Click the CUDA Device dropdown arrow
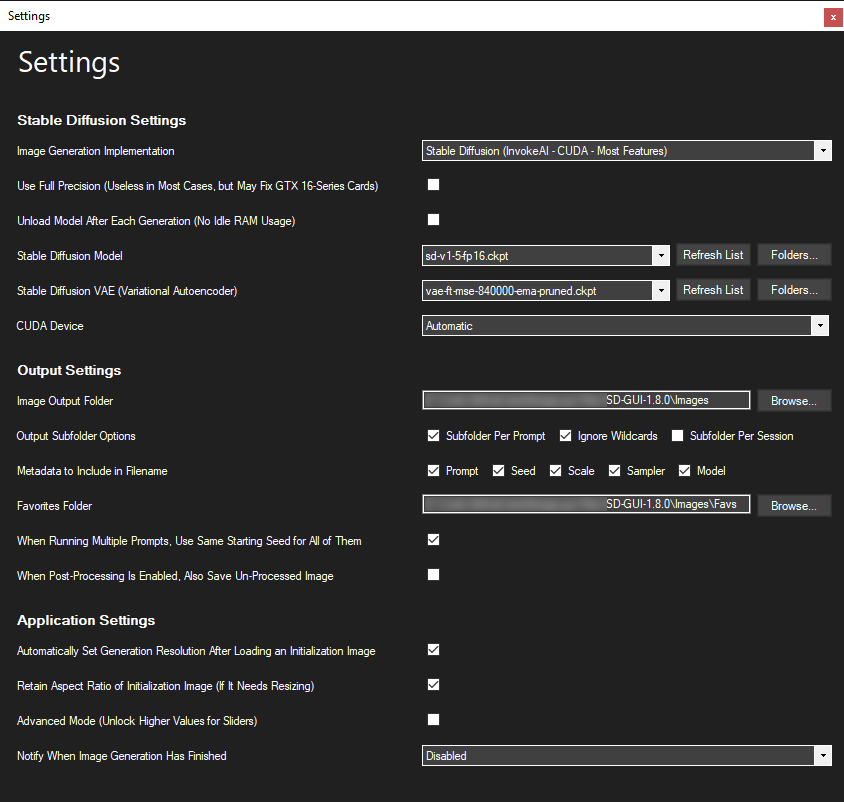Screen dimensions: 844x802 coord(820,326)
